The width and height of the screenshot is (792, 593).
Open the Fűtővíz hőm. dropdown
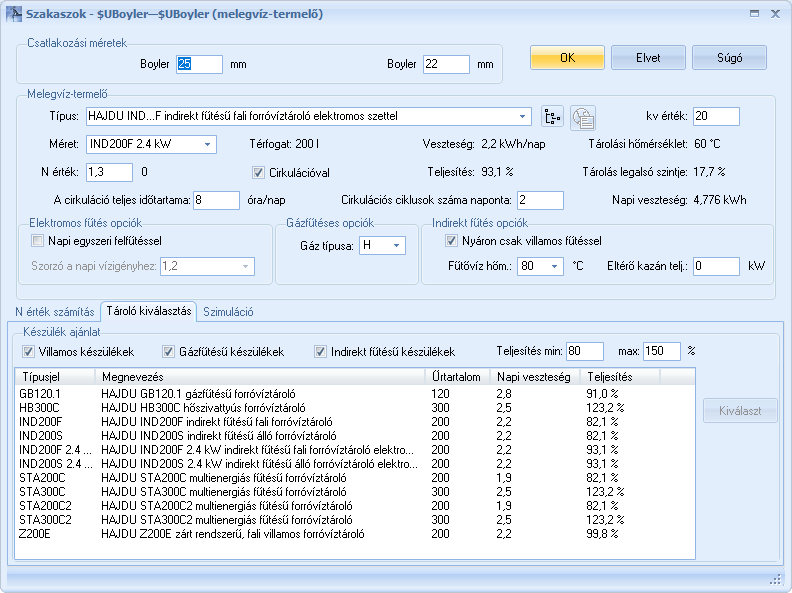554,266
